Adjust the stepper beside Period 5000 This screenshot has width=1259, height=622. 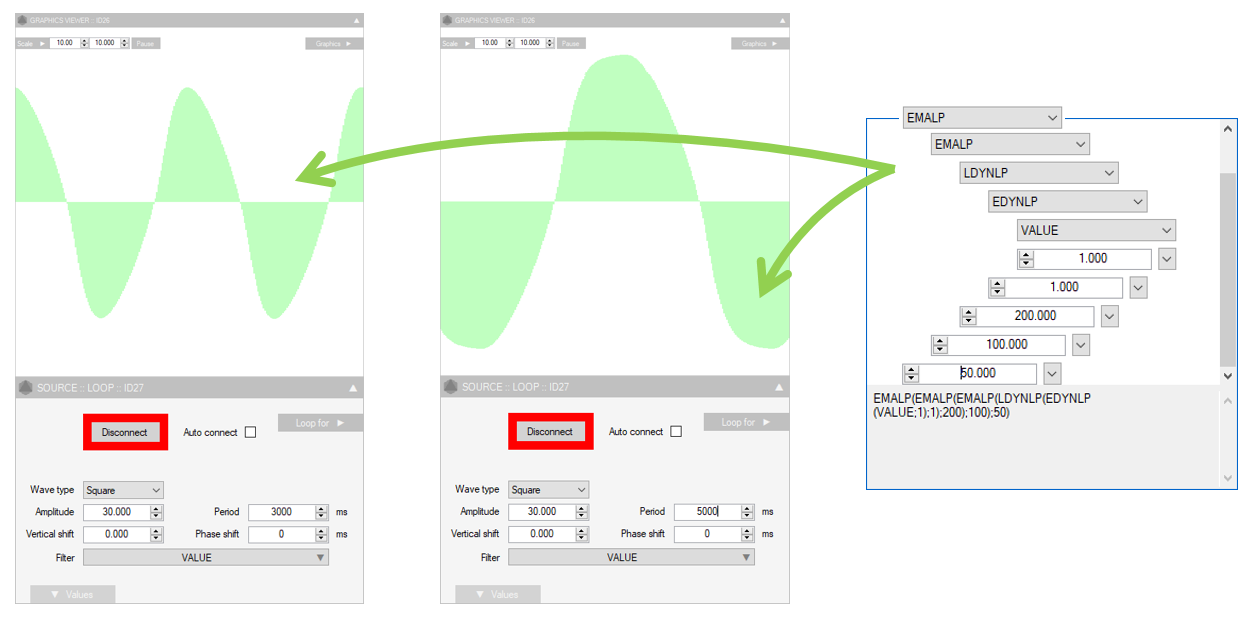pyautogui.click(x=747, y=511)
